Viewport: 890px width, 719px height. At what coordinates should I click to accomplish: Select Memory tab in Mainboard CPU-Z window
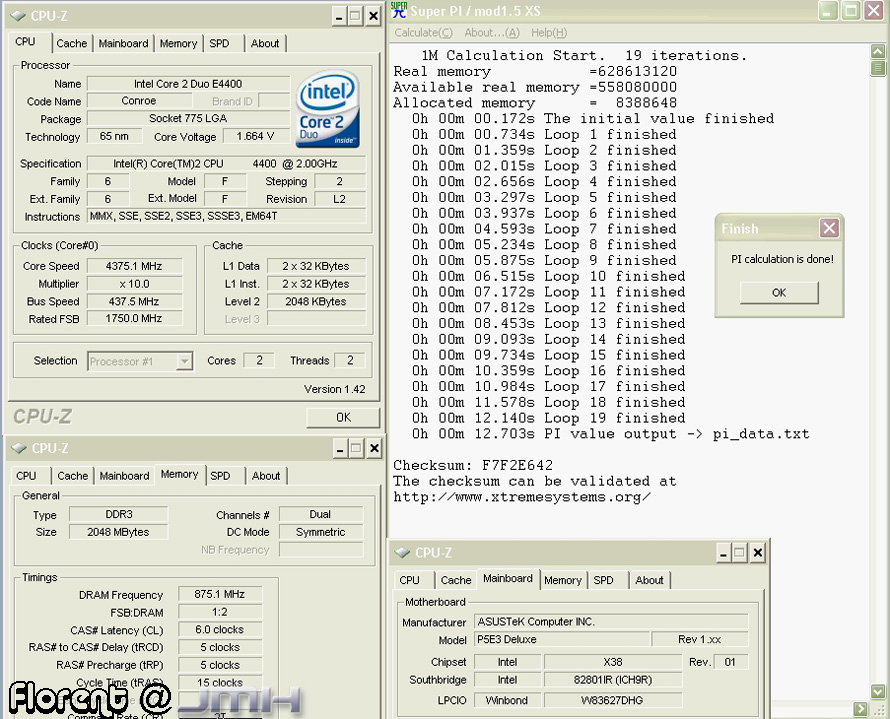tap(562, 580)
